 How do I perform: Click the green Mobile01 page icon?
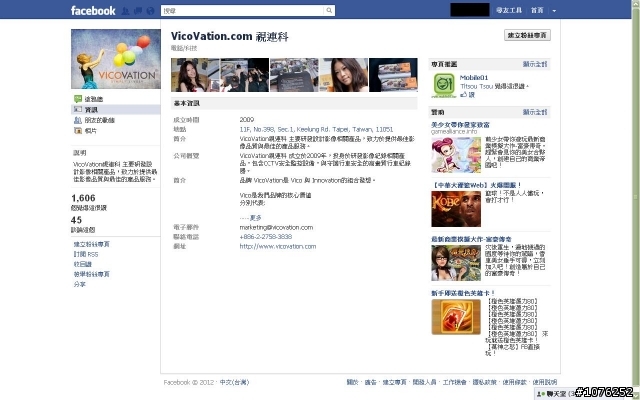click(x=444, y=85)
